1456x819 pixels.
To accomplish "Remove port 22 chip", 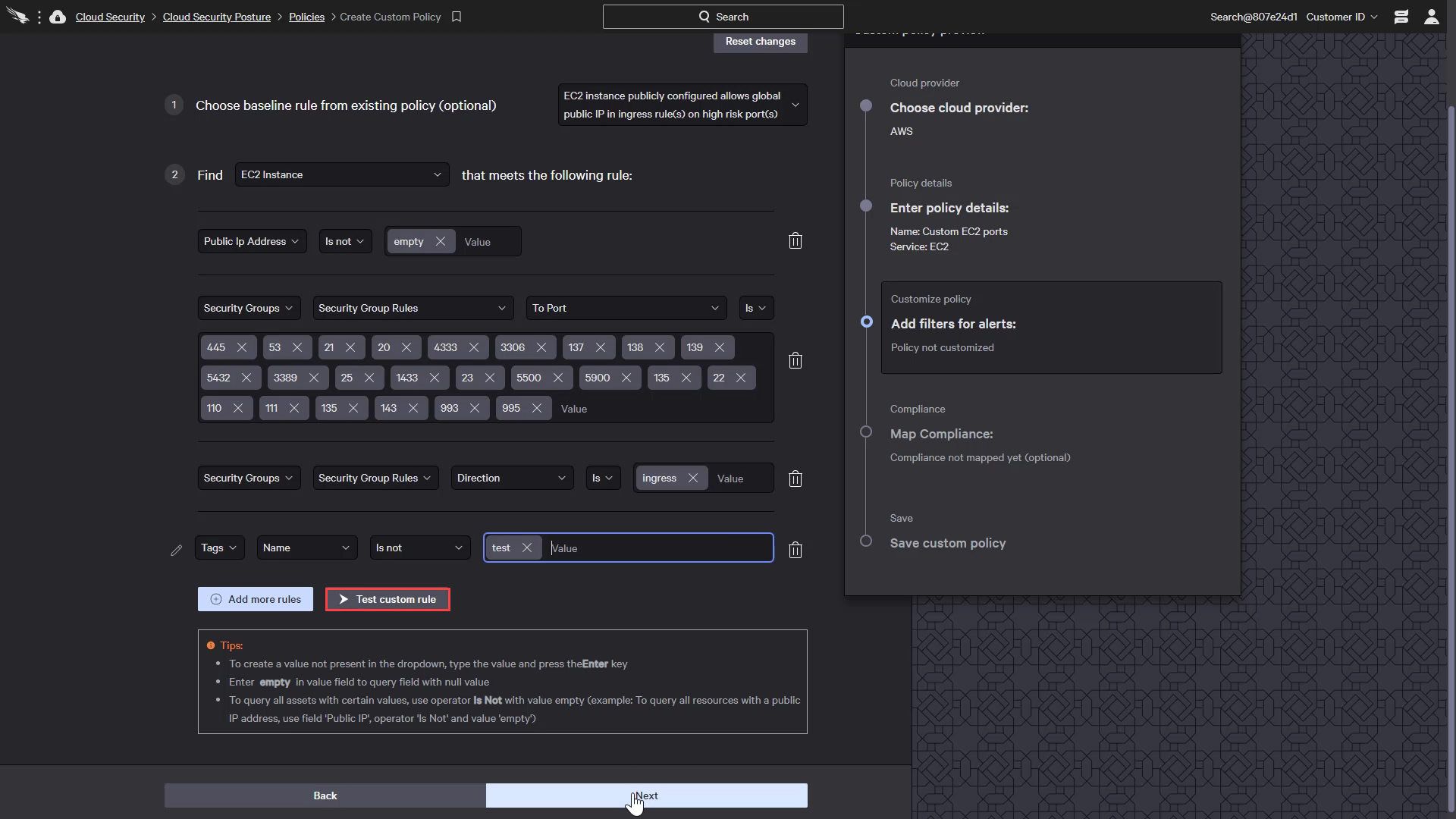I will (741, 378).
